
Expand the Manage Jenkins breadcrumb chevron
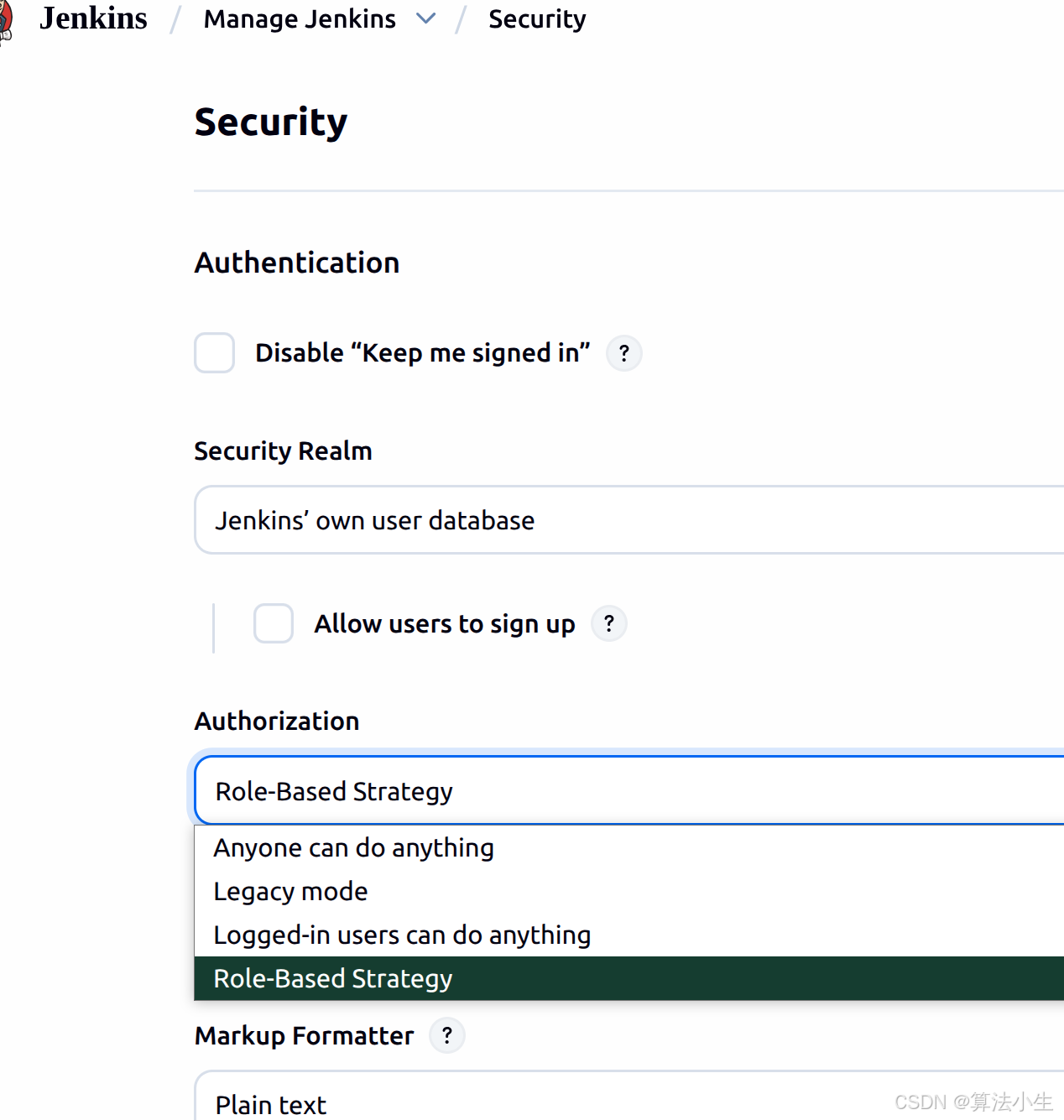point(426,18)
